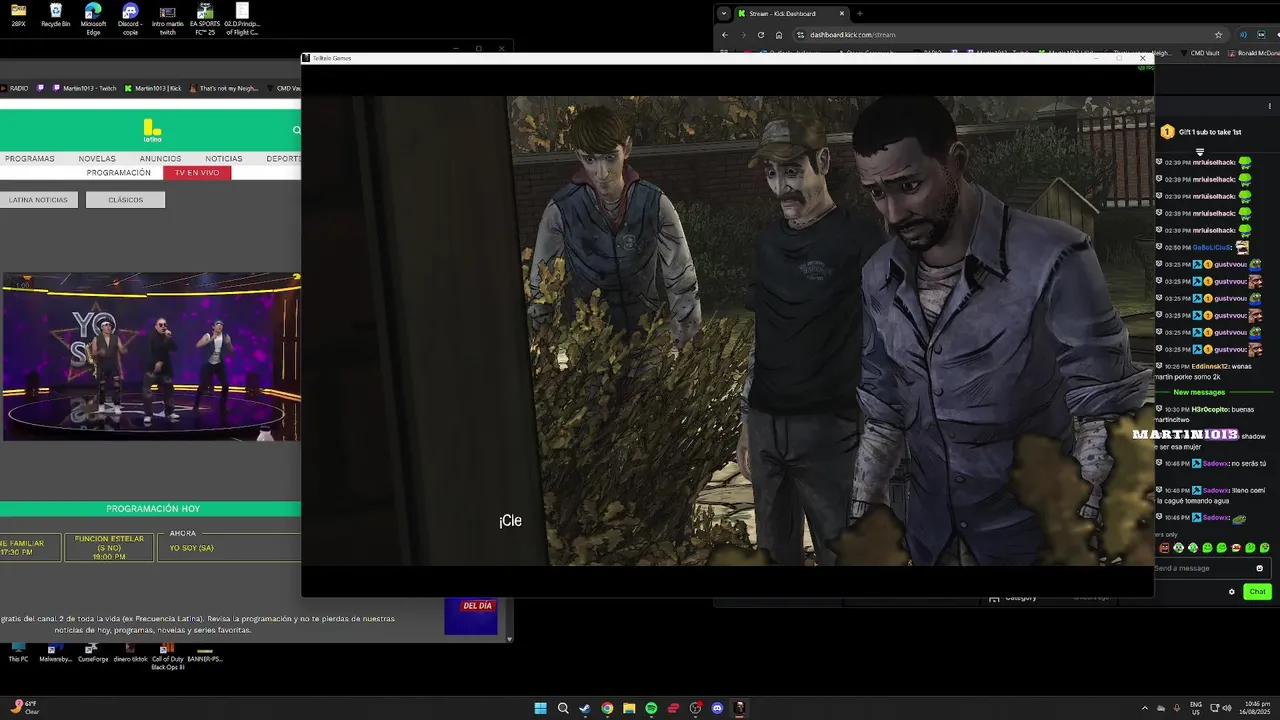This screenshot has width=1280, height=720.
Task: Open the PROGRAMAS menu on the Latina site
Action: tap(29, 158)
